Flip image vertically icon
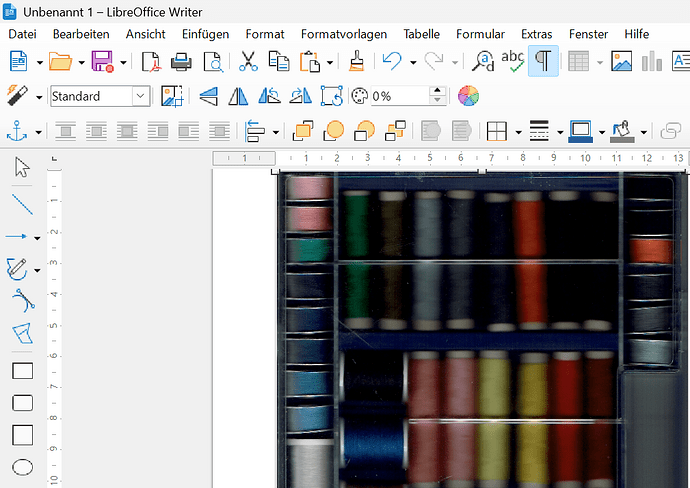 click(x=208, y=96)
